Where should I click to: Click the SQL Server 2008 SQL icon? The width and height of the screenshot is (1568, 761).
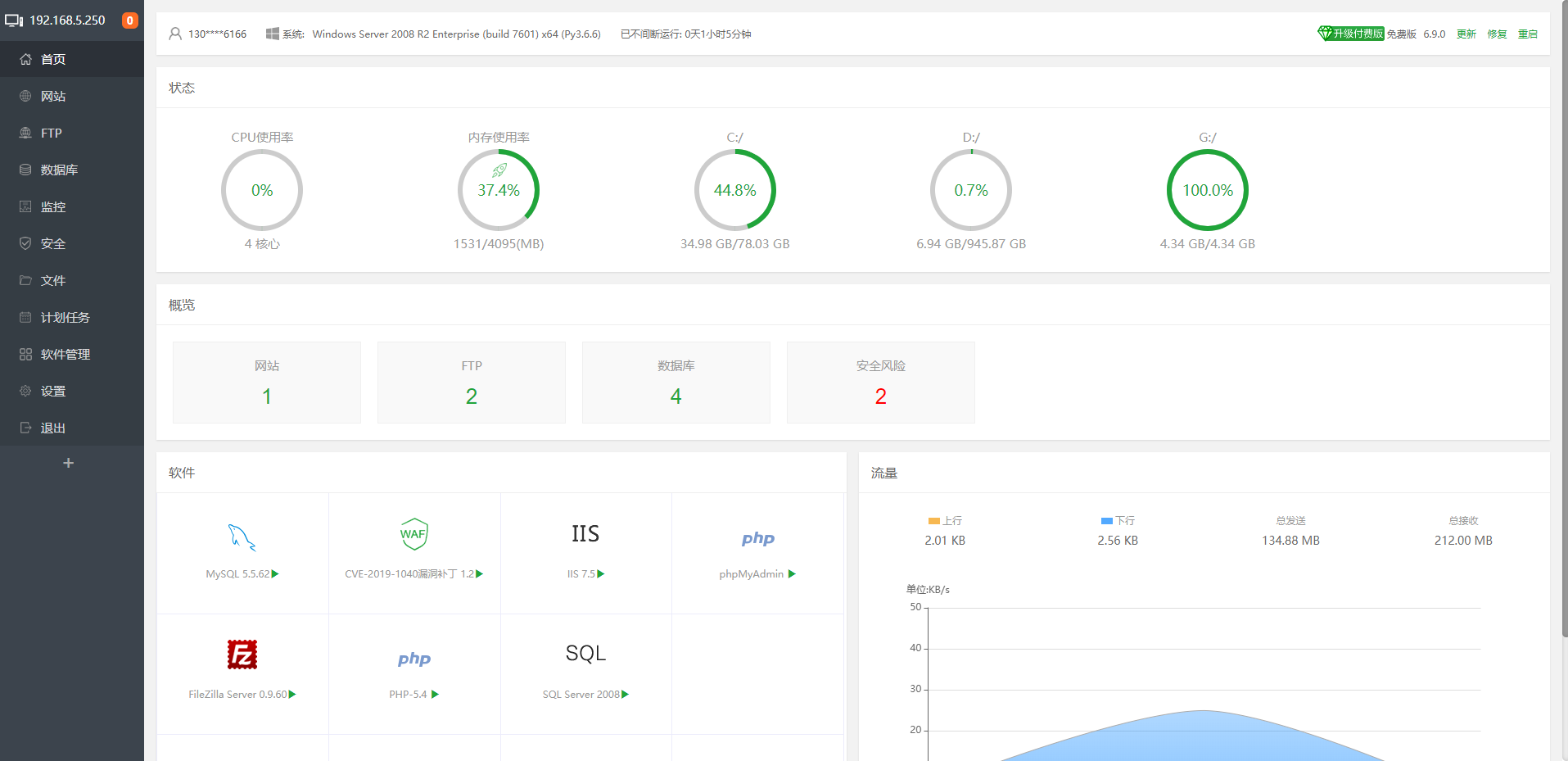point(585,653)
